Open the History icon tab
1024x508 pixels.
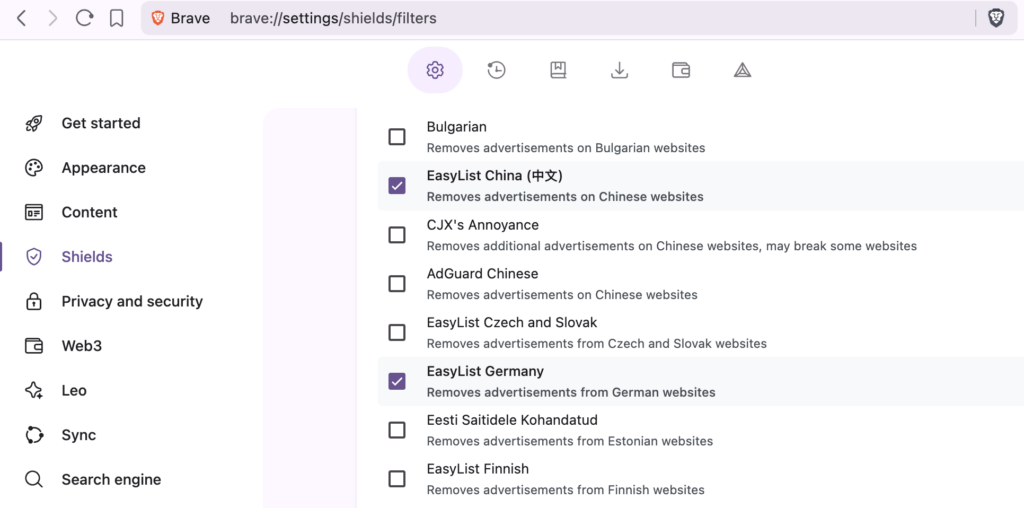pos(496,70)
